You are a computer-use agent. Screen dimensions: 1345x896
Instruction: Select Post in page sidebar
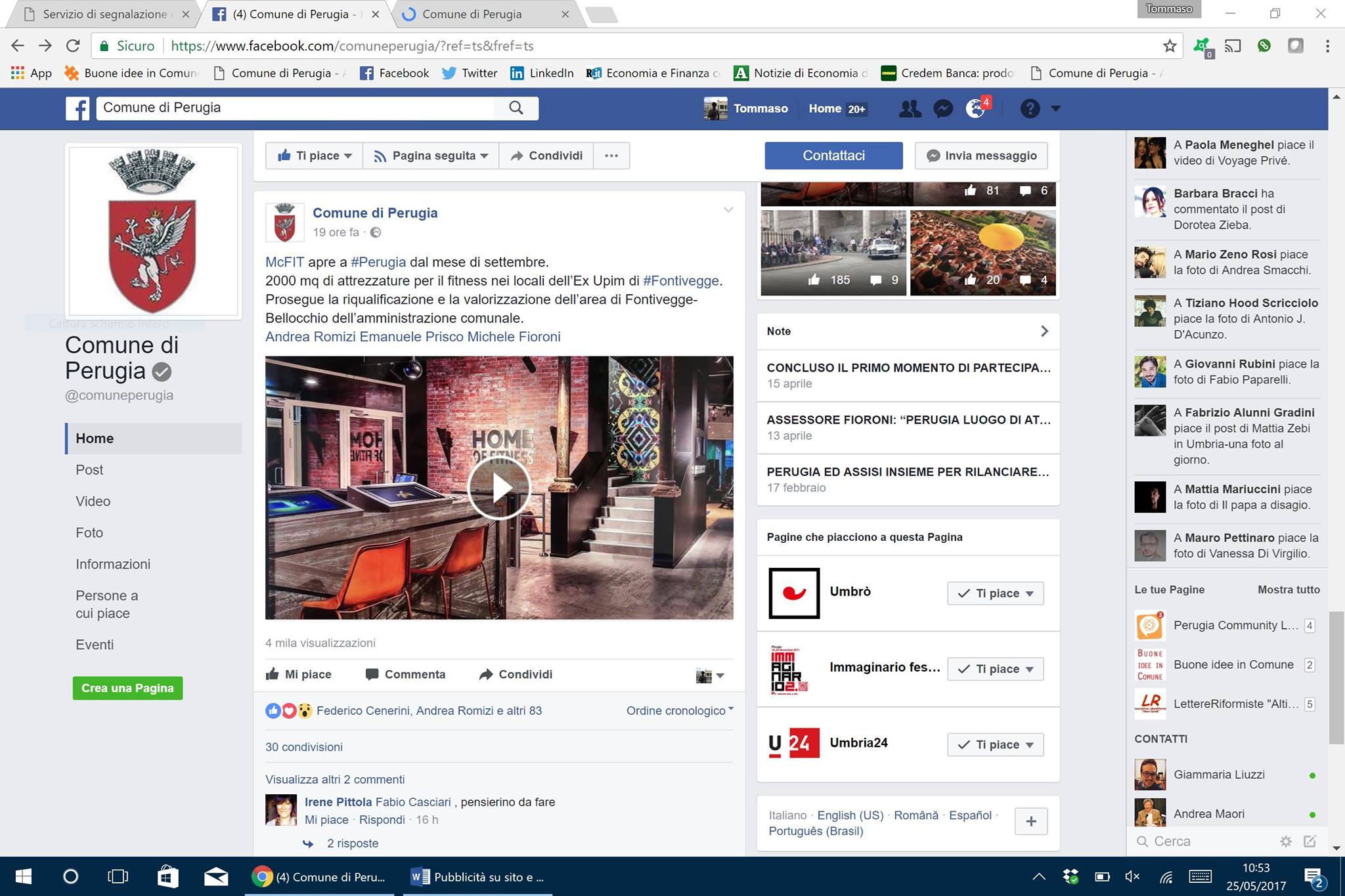coord(89,470)
